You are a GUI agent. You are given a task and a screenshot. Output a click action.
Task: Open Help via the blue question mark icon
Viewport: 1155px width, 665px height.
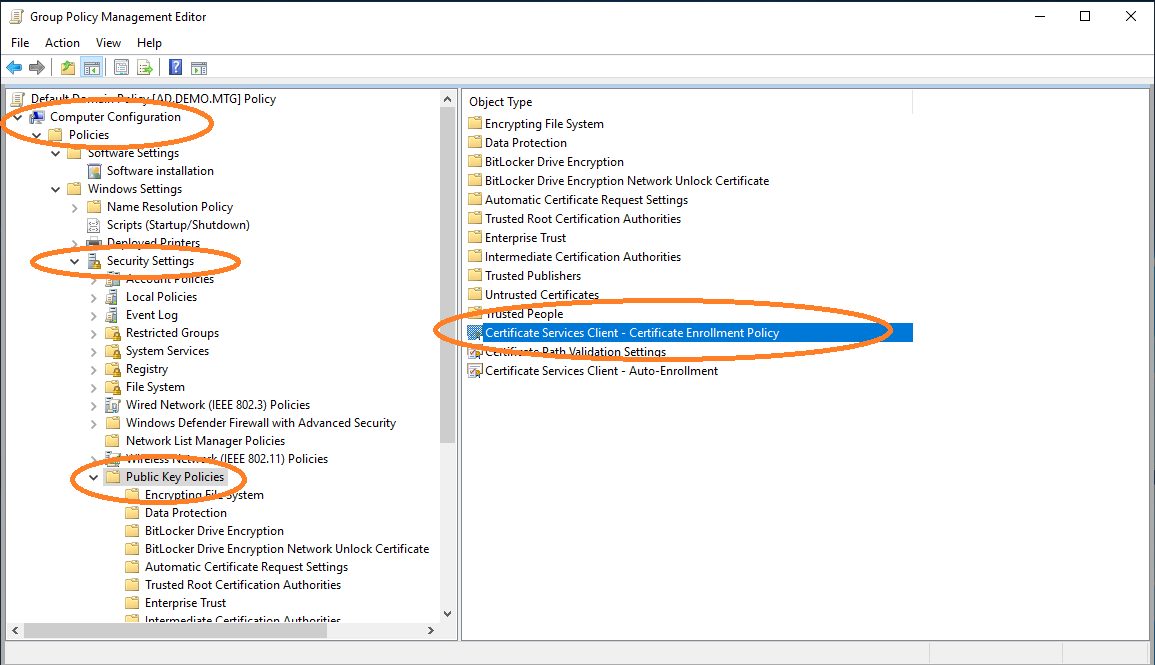[173, 67]
